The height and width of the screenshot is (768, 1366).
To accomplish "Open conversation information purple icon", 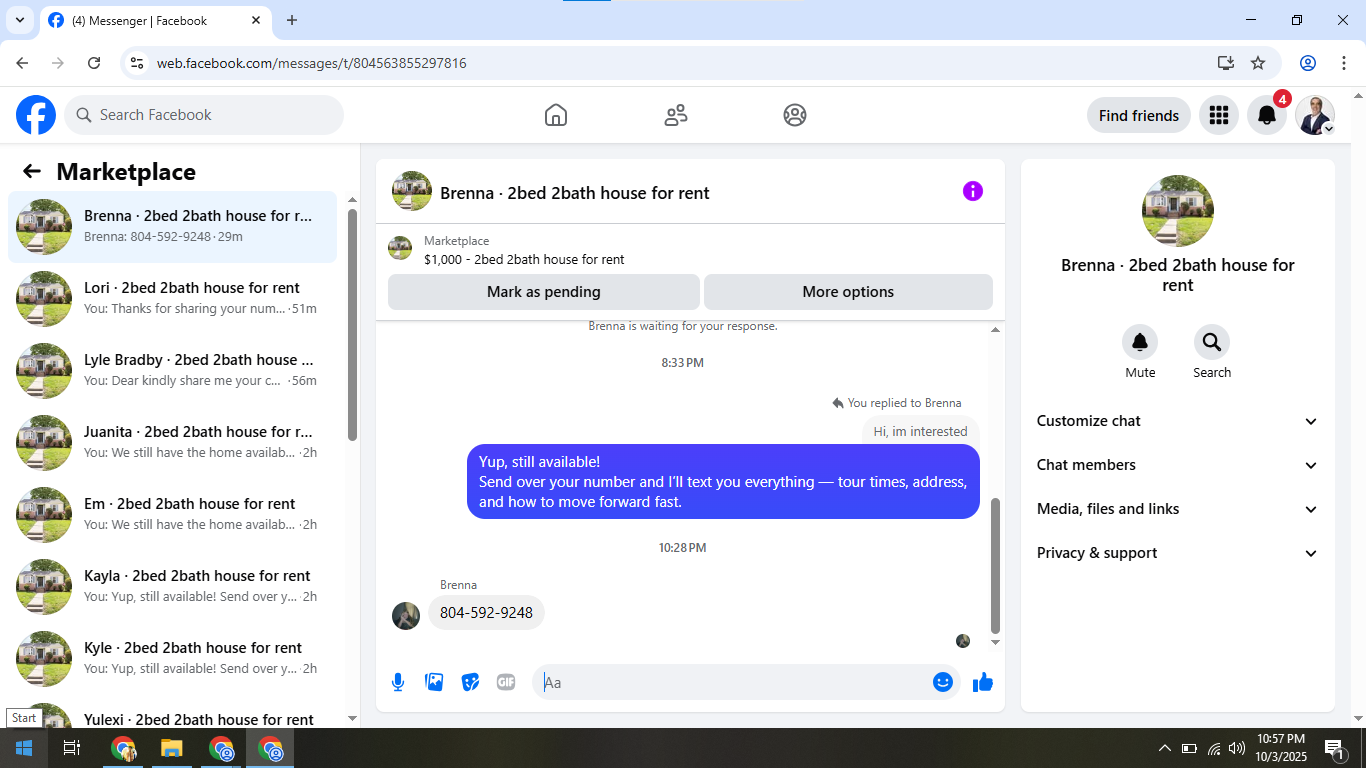I will pos(973,191).
